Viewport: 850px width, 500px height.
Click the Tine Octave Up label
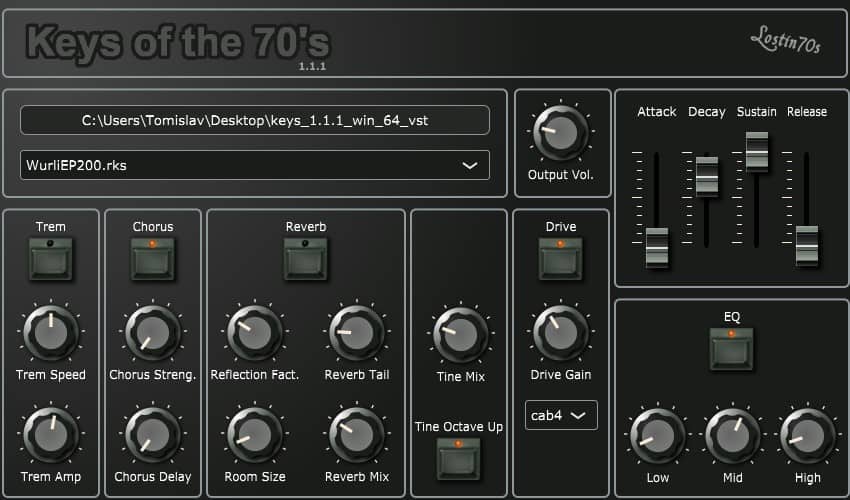(459, 427)
